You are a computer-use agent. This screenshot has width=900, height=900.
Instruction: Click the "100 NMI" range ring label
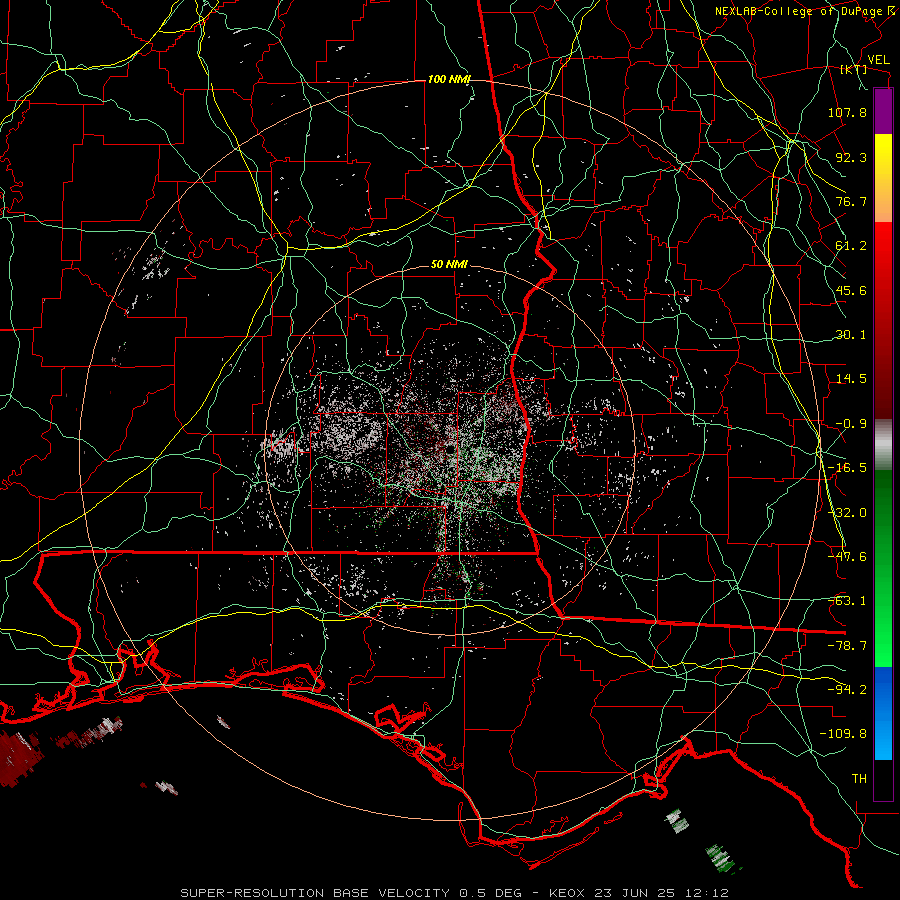449,79
